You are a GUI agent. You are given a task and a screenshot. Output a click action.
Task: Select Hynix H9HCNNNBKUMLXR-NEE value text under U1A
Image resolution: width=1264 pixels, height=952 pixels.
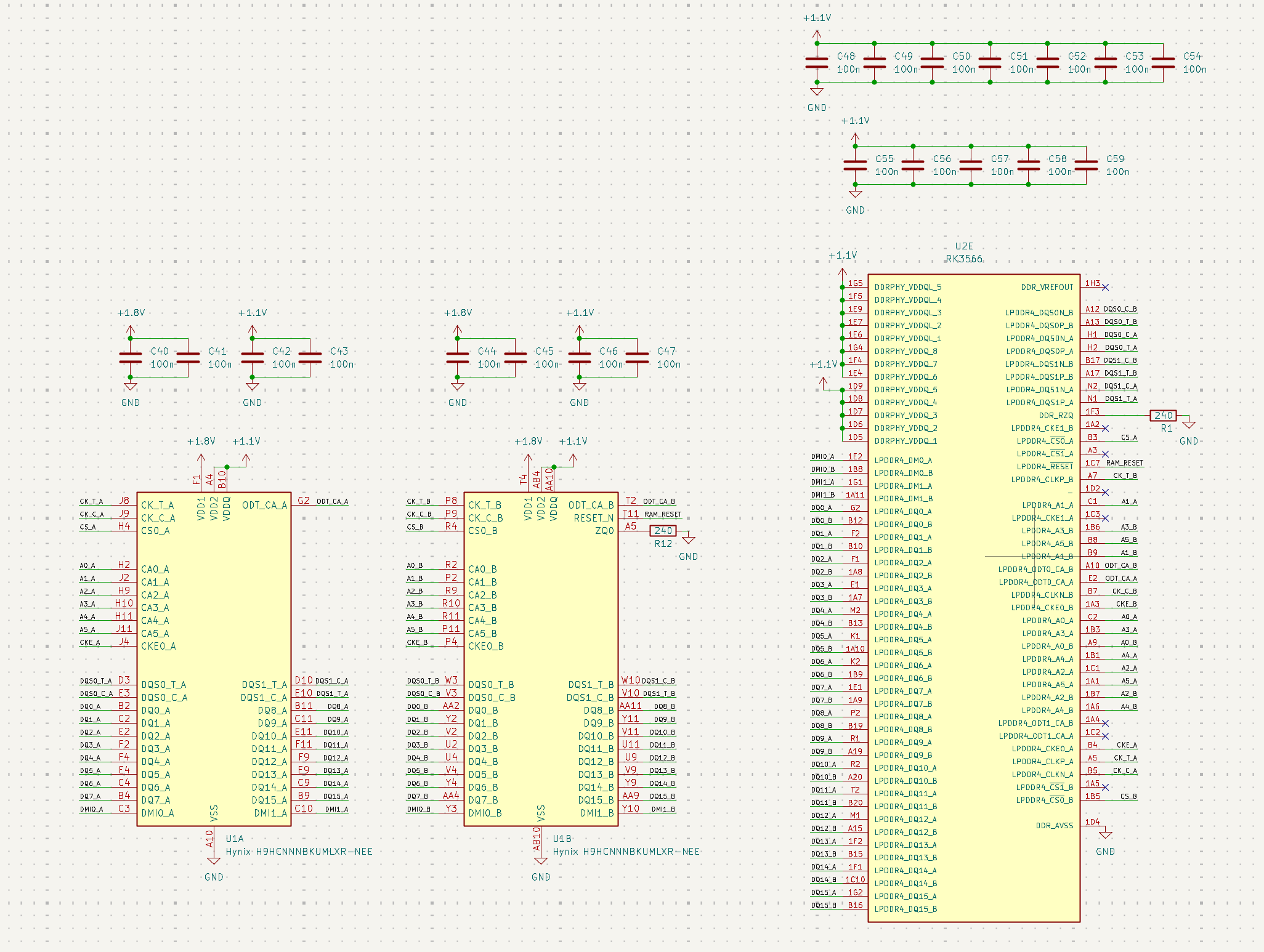pyautogui.click(x=299, y=852)
